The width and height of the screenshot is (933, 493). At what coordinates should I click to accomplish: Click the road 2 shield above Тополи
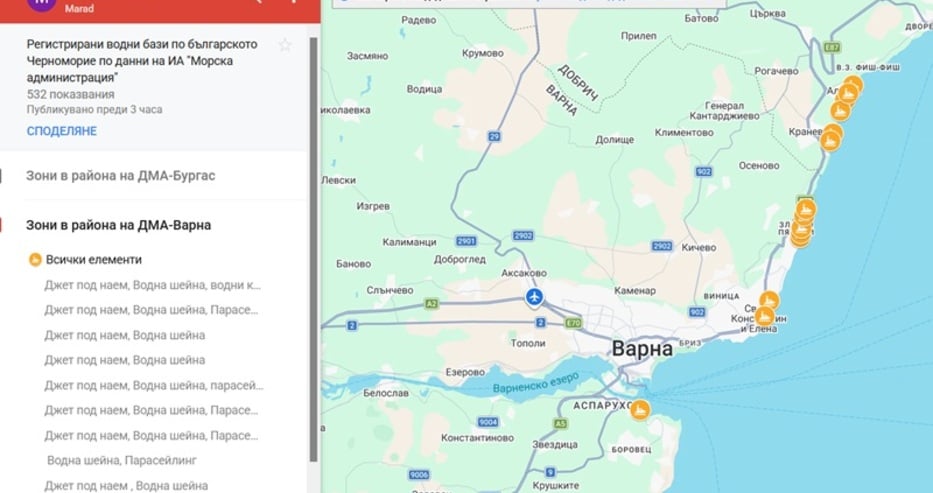(x=540, y=322)
